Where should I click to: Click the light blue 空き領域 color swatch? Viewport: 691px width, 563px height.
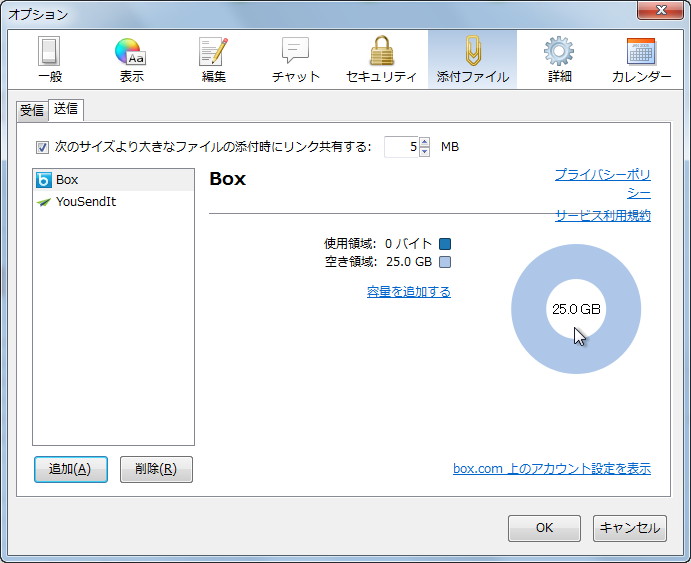pos(445,262)
